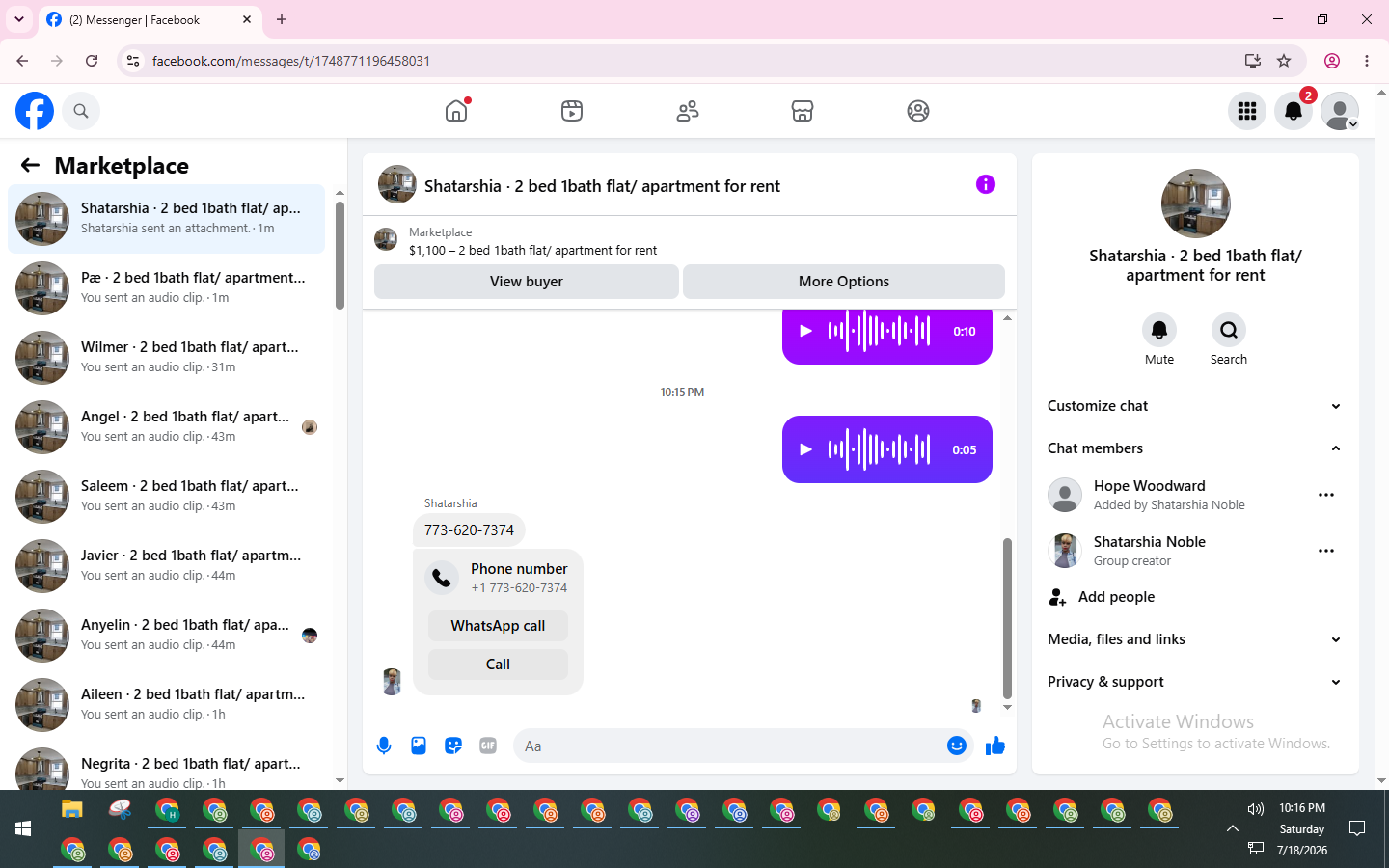
Task: Open options for Hope Woodward
Action: pyautogui.click(x=1326, y=495)
